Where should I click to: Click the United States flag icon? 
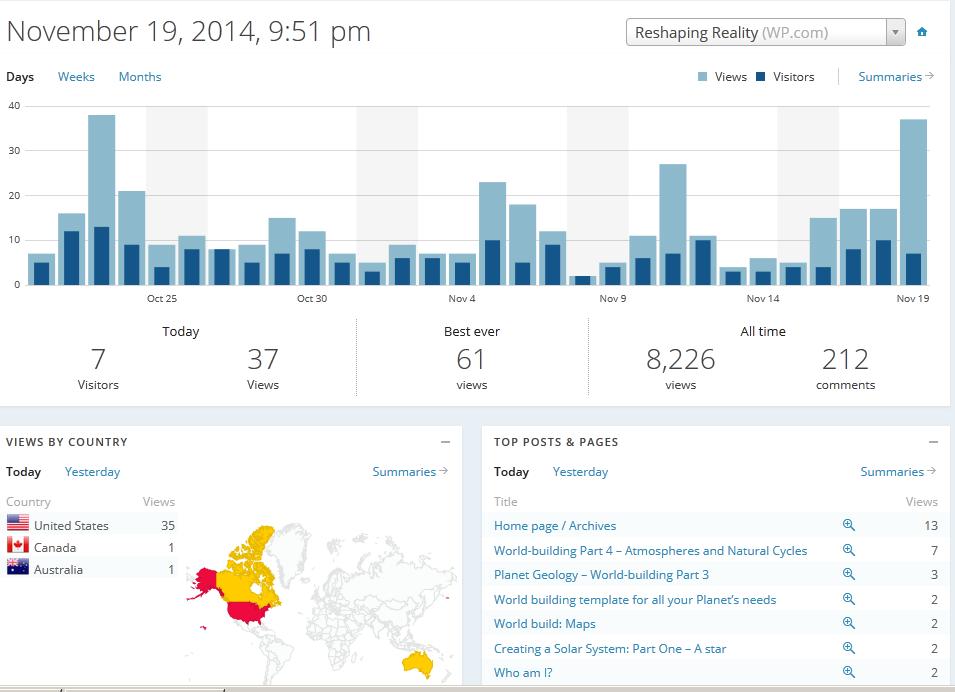(x=18, y=523)
